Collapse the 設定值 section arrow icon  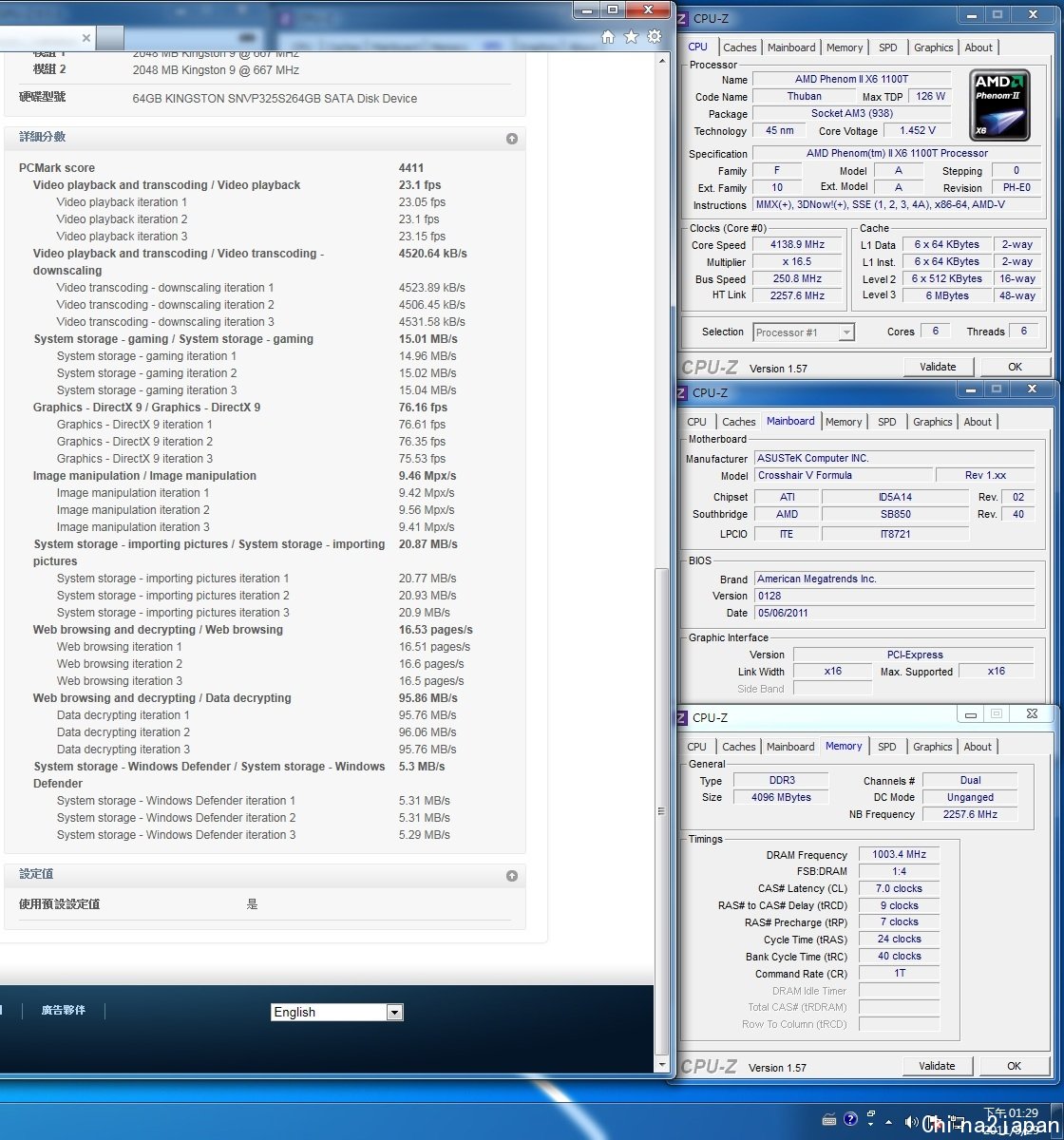pos(512,876)
